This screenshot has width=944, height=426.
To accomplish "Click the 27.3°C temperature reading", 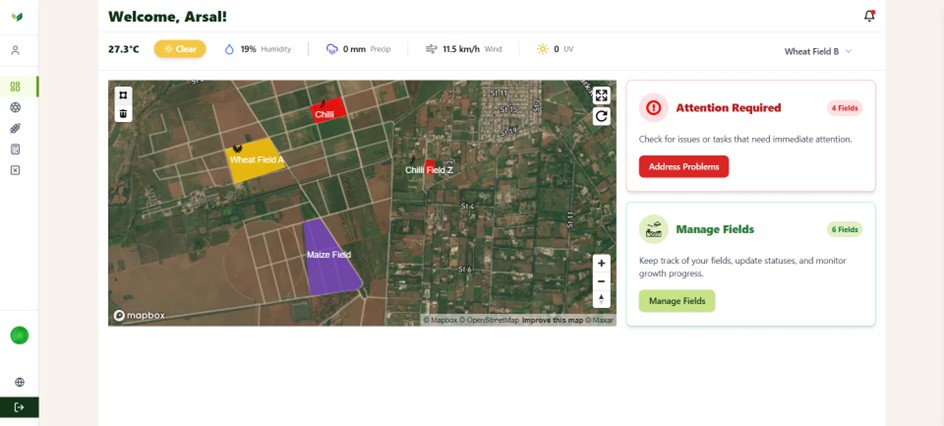I will pos(123,49).
